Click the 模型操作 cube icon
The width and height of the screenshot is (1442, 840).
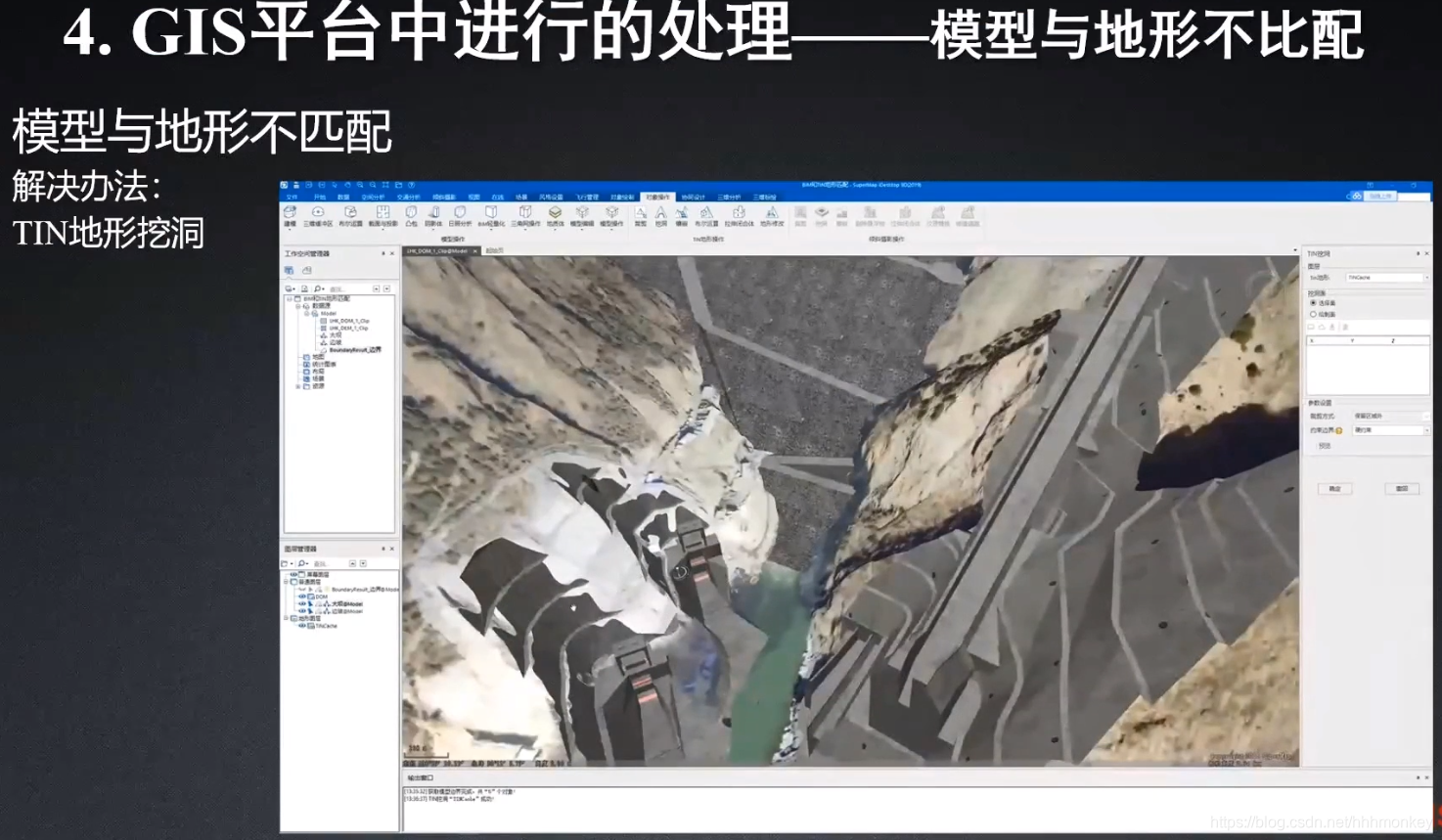[611, 213]
